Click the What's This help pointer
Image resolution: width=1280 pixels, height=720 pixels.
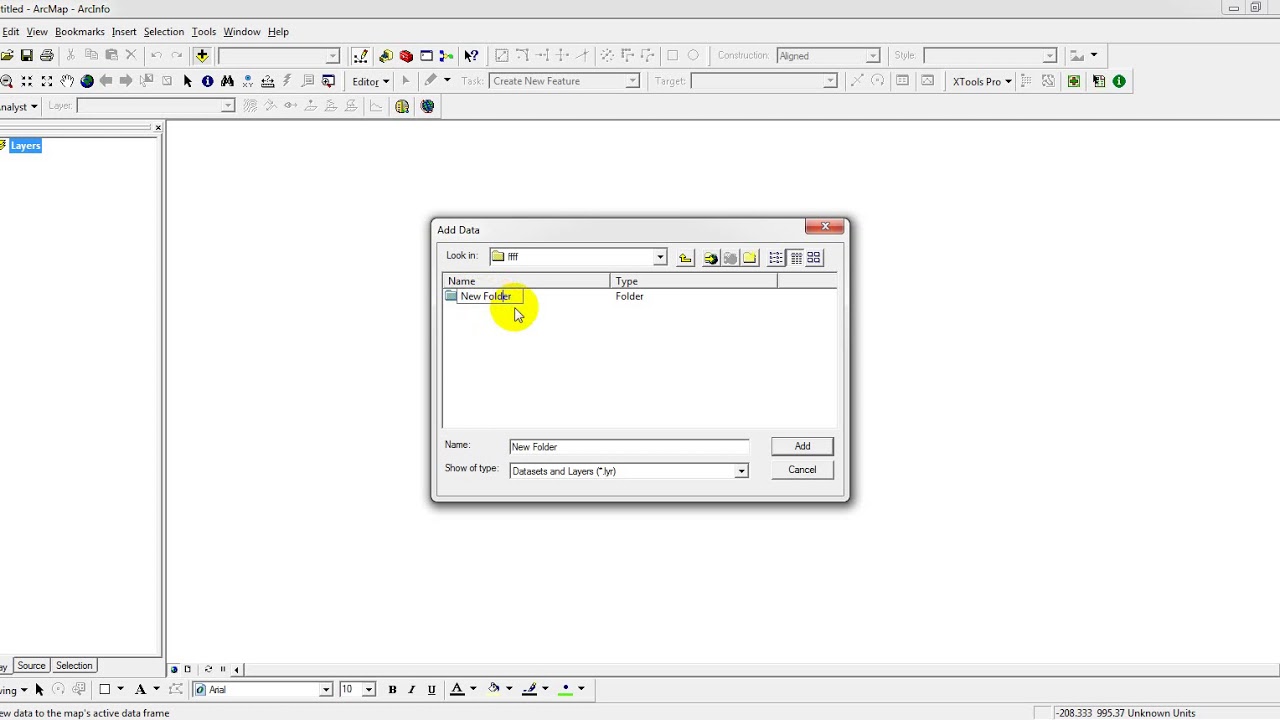coord(470,56)
